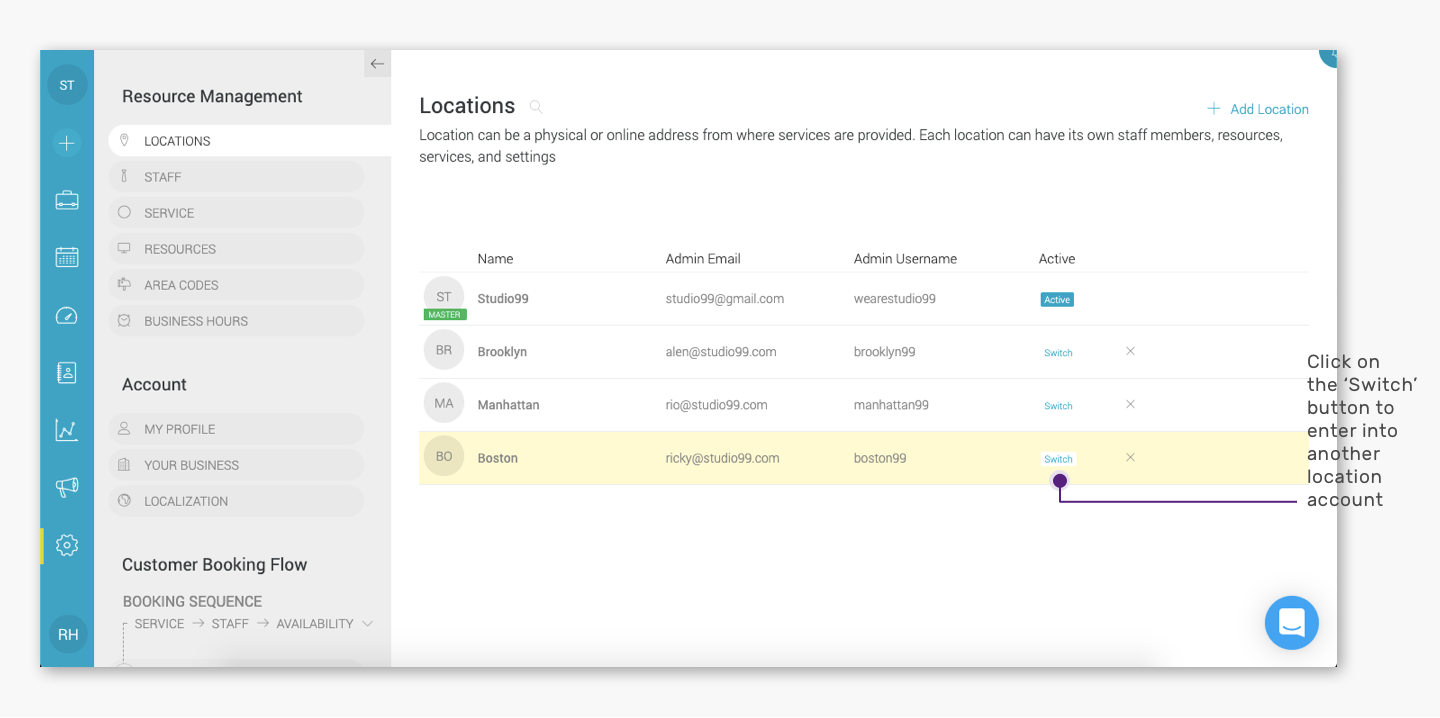Click the RH user avatar

pos(68,634)
